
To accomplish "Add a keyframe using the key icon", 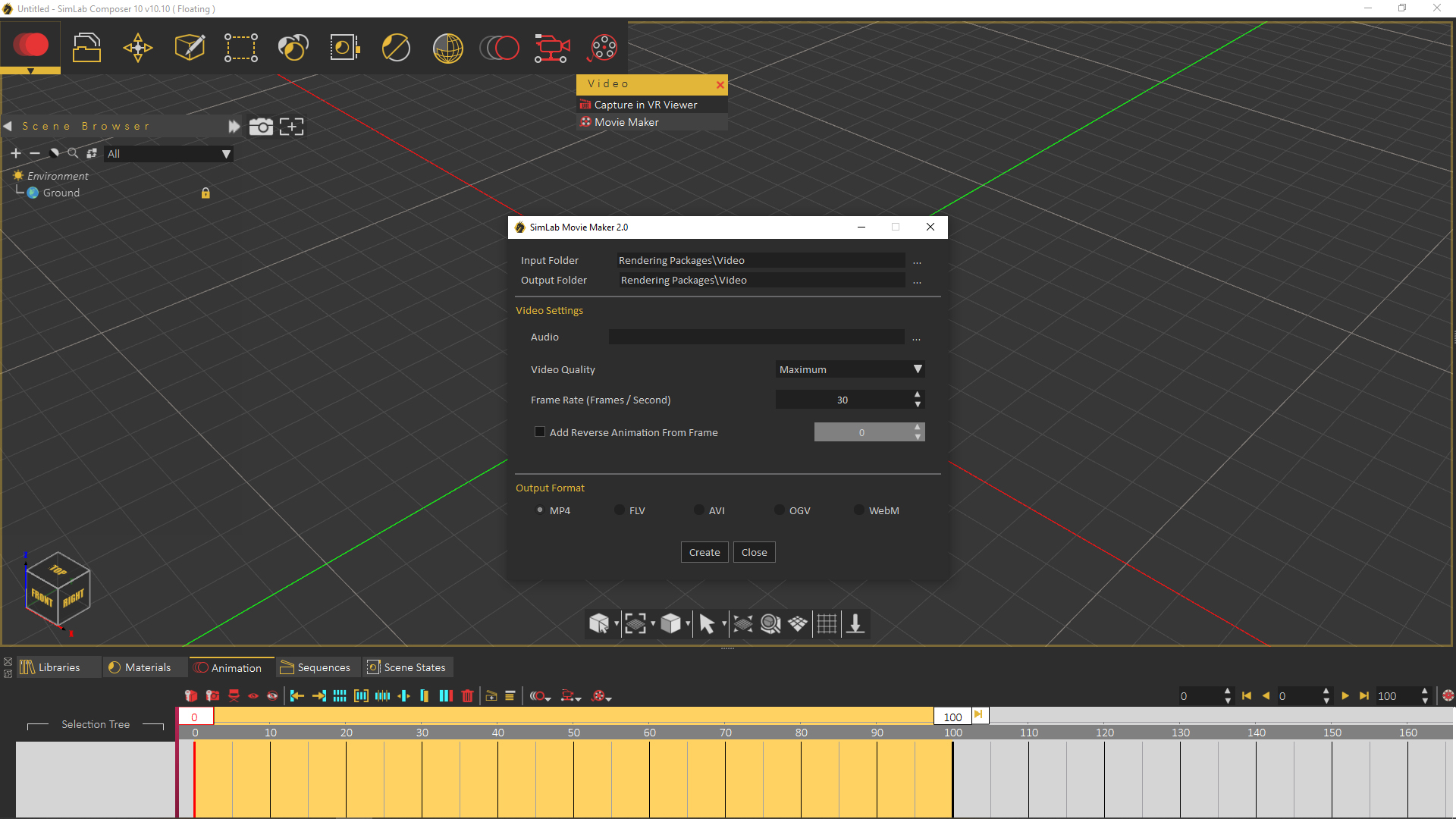I will point(191,695).
